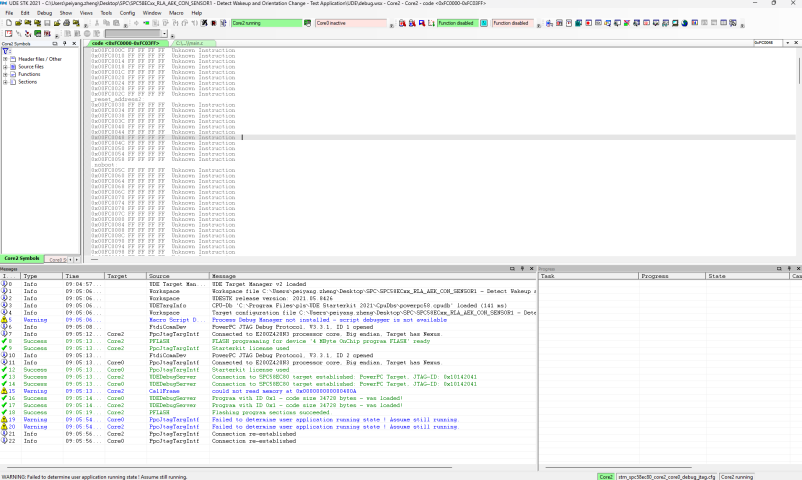Pin the Core2 Symbols panel

(x=64, y=43)
